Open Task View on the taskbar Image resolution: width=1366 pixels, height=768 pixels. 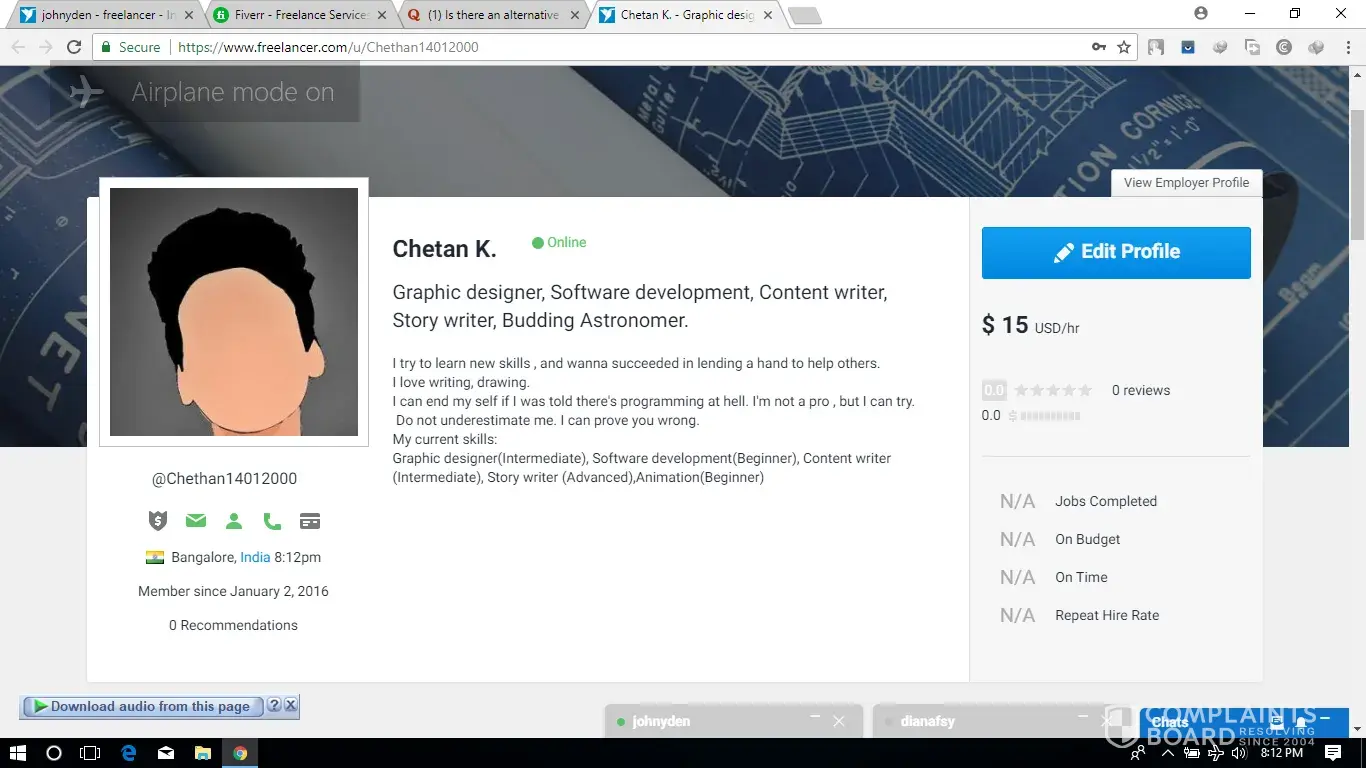click(x=91, y=753)
